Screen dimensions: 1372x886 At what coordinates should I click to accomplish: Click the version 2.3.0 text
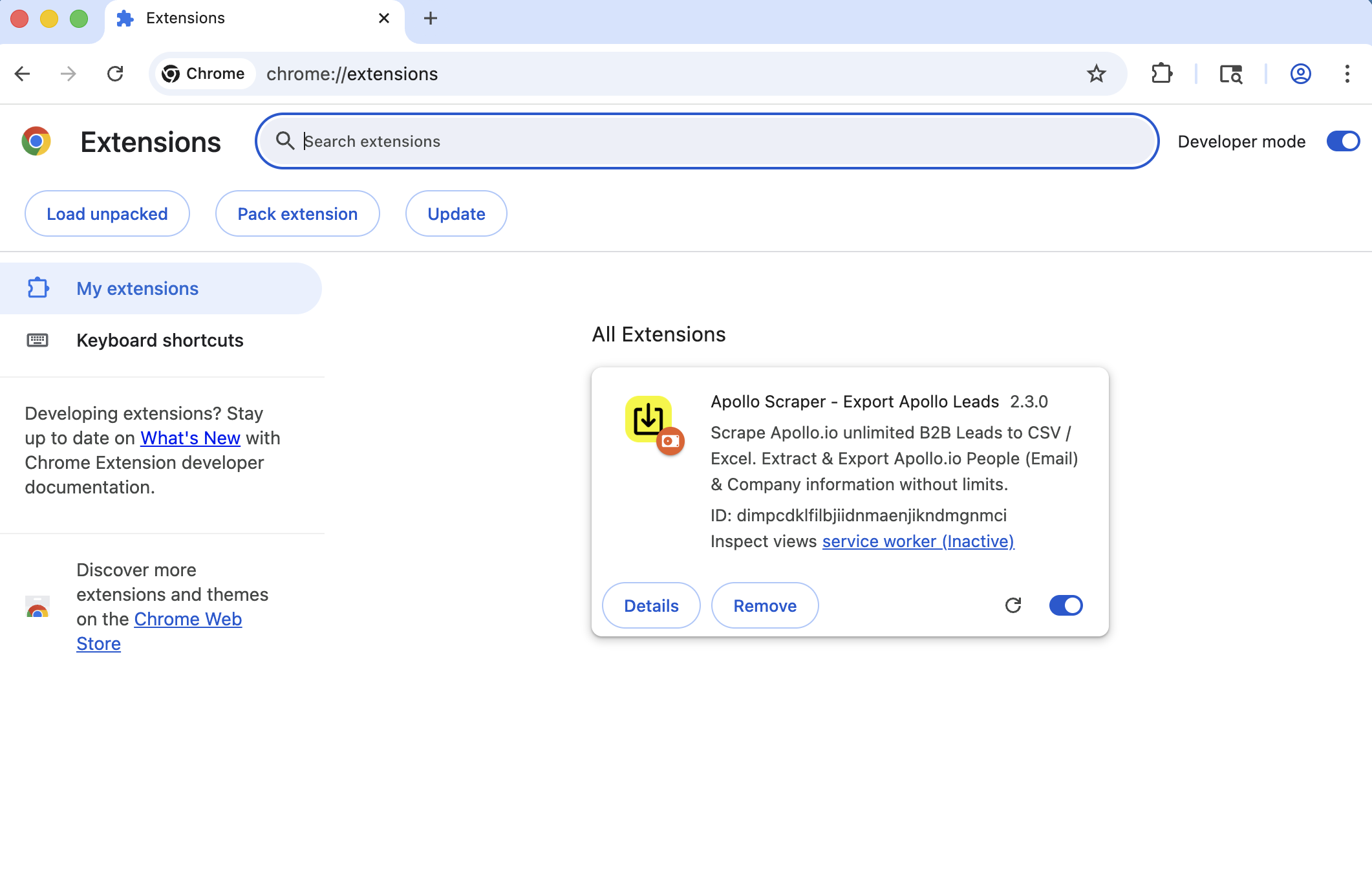pos(1029,402)
